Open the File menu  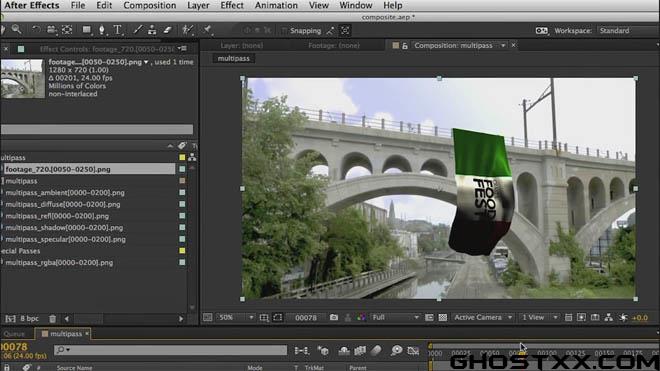(x=78, y=5)
